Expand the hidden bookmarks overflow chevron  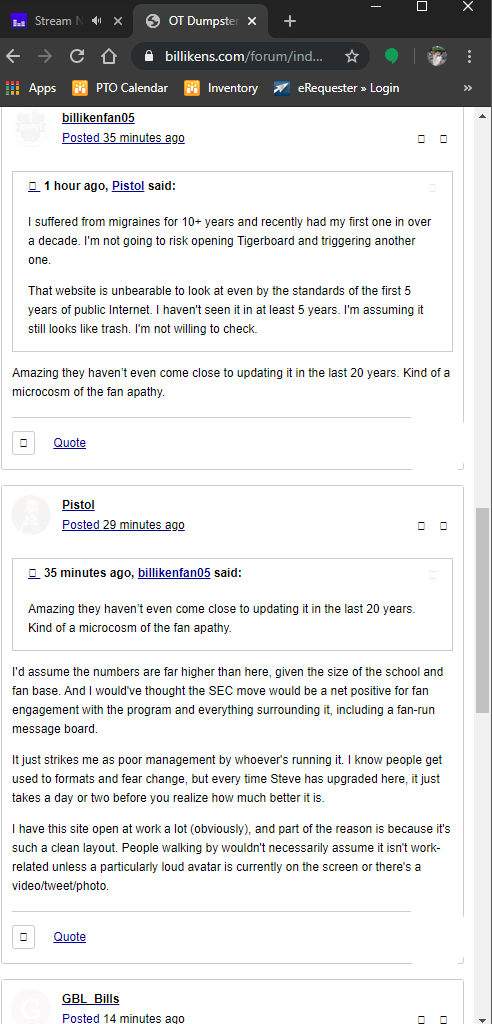coord(468,88)
